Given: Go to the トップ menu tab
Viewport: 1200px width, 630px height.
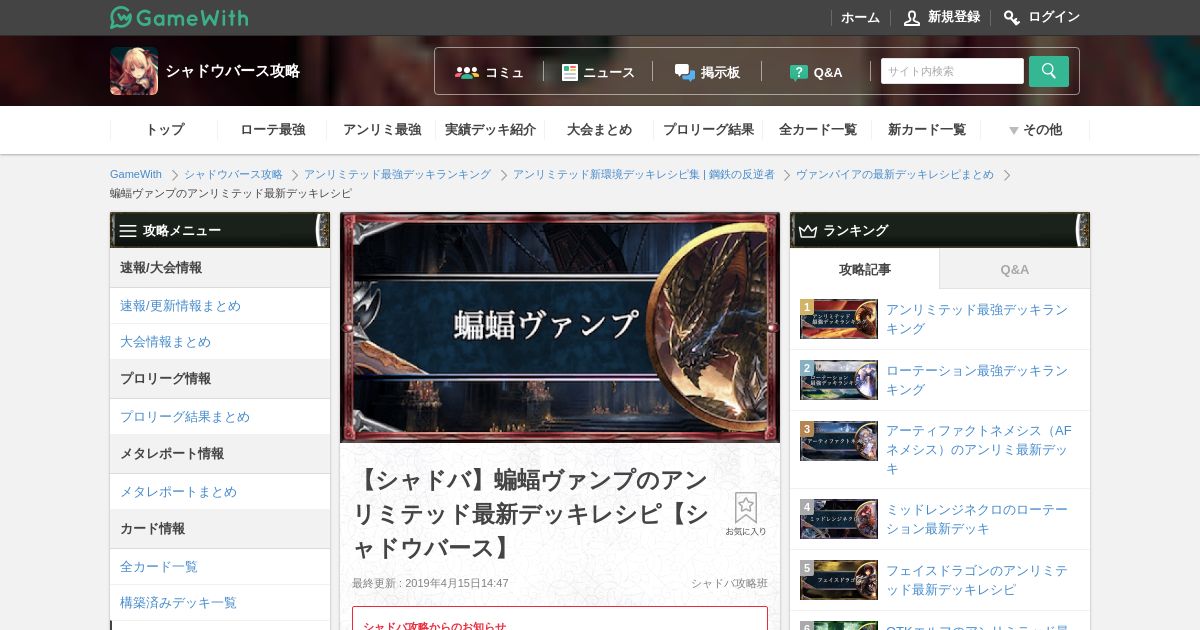Looking at the screenshot, I should pos(164,130).
